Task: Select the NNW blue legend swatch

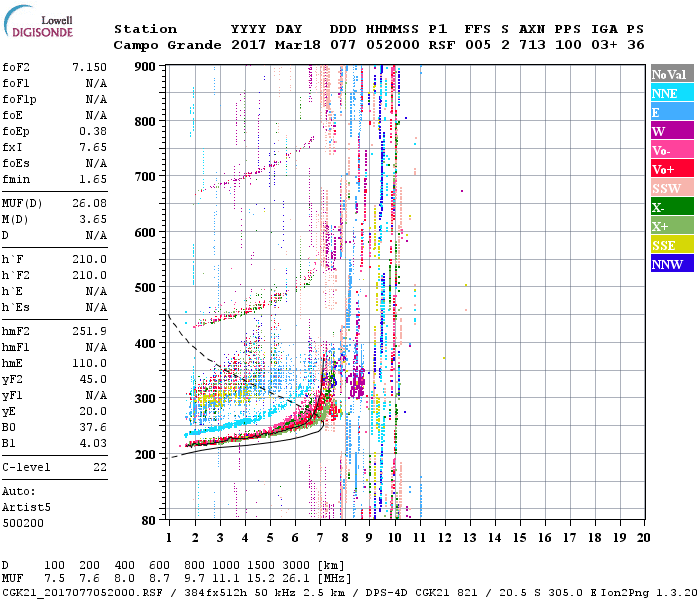Action: tap(671, 264)
